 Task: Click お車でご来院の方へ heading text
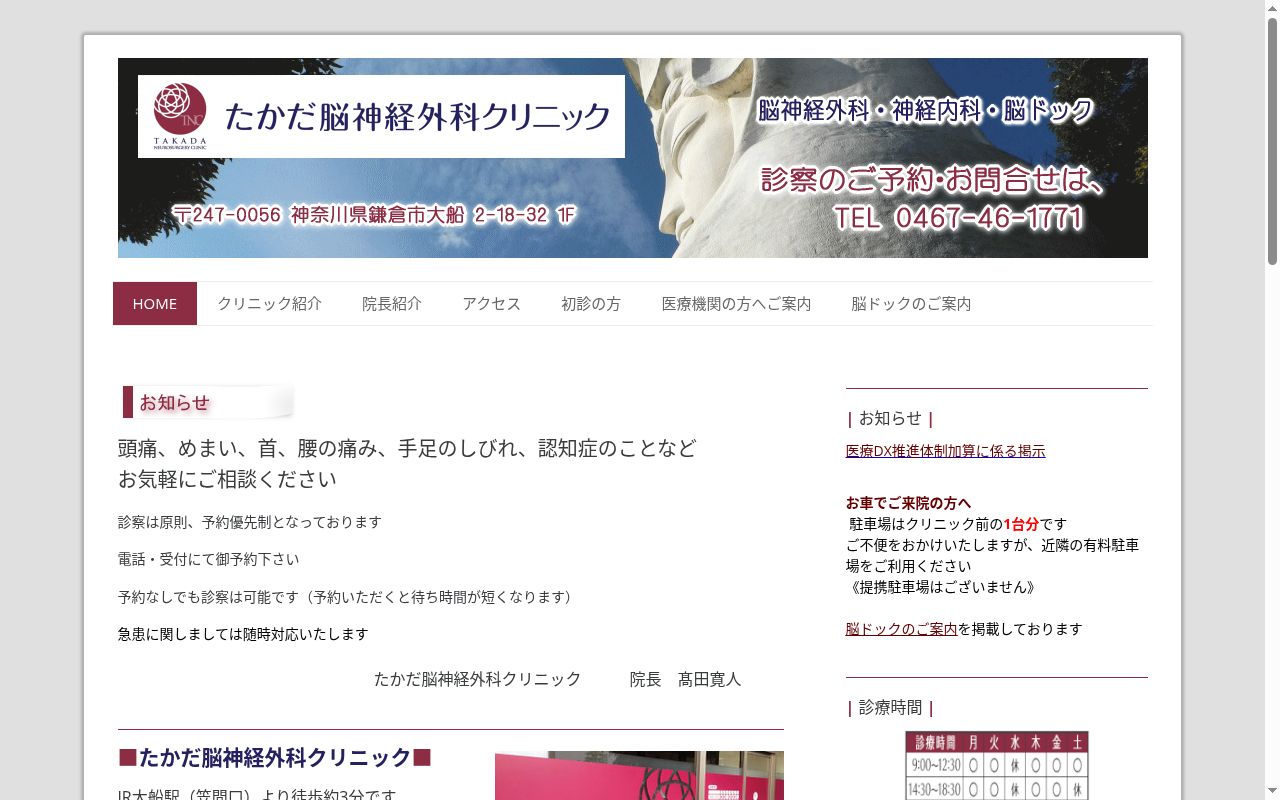(x=909, y=503)
